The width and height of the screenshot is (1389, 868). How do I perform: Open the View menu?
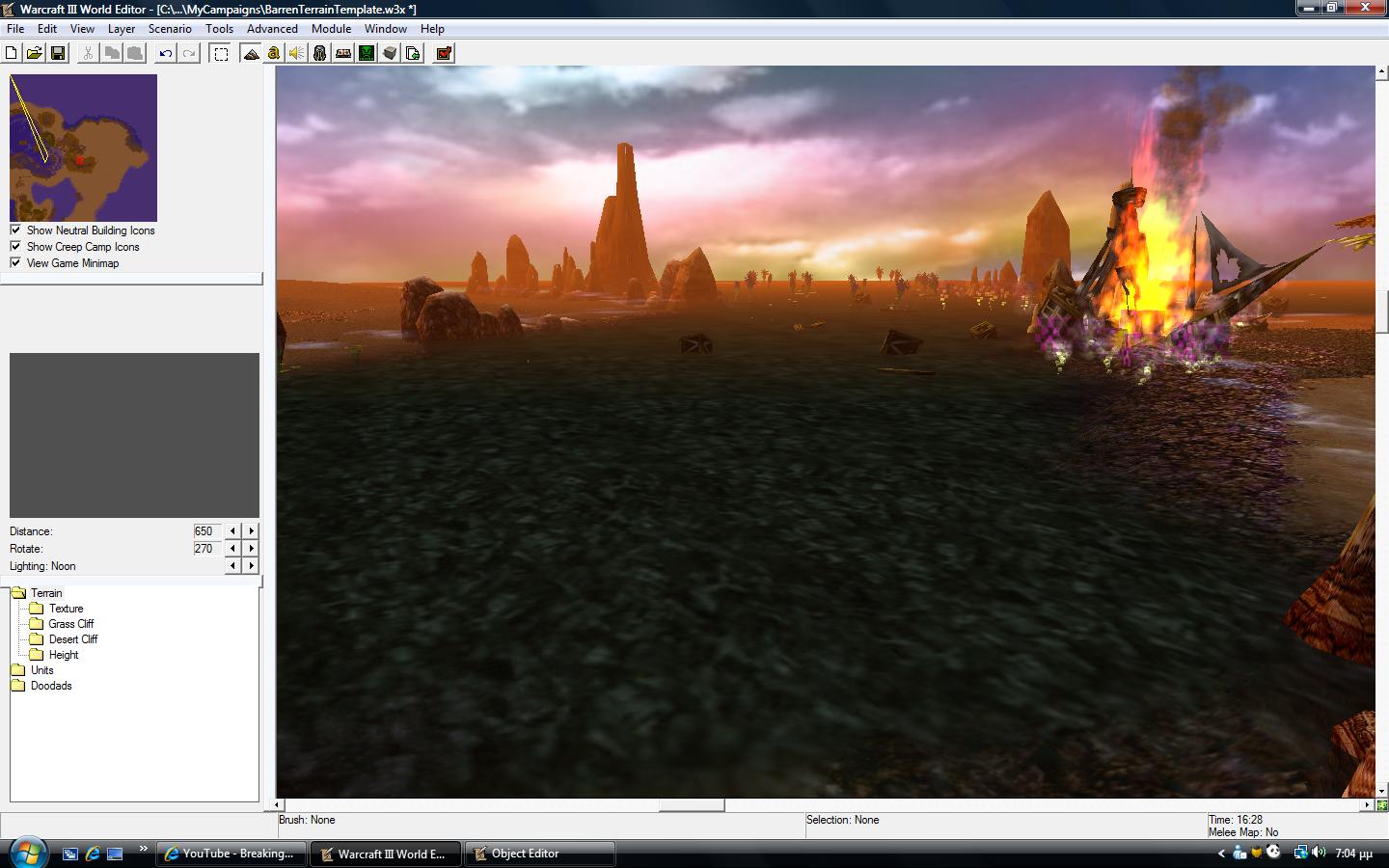click(x=82, y=29)
